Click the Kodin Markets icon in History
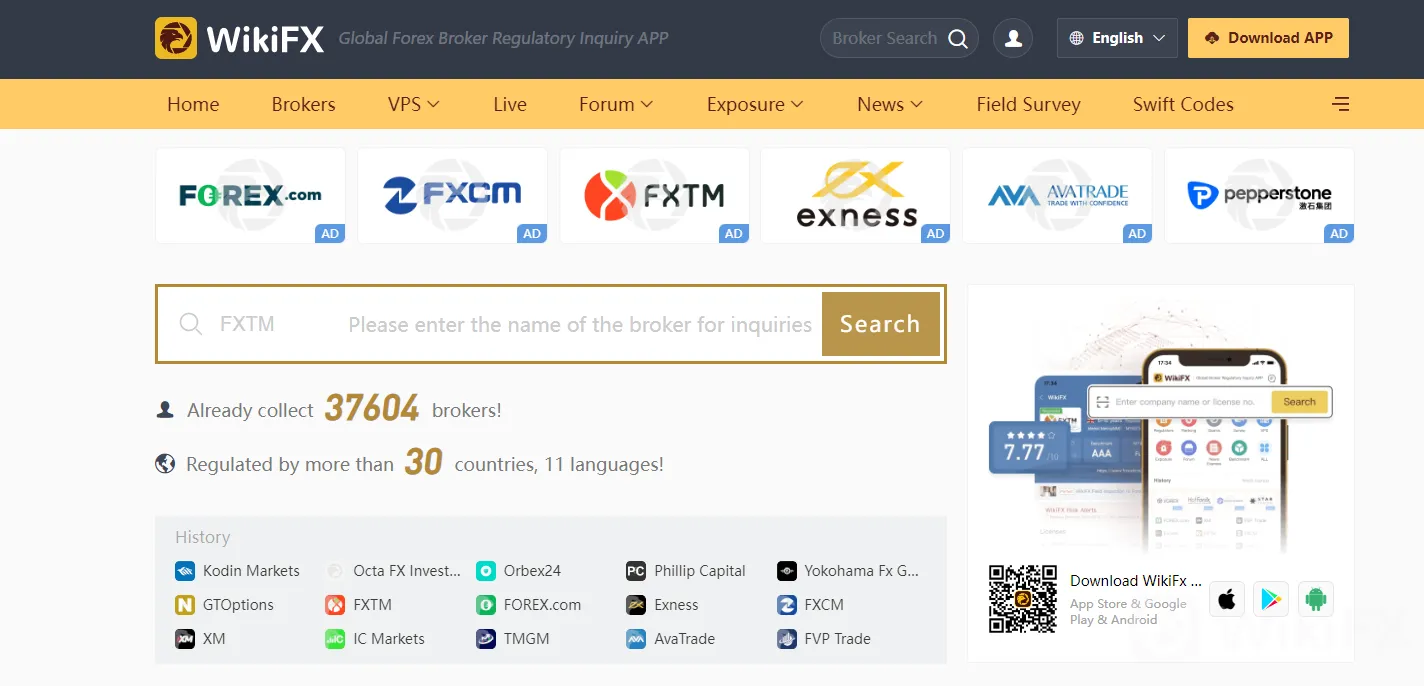1424x686 pixels. pos(185,571)
